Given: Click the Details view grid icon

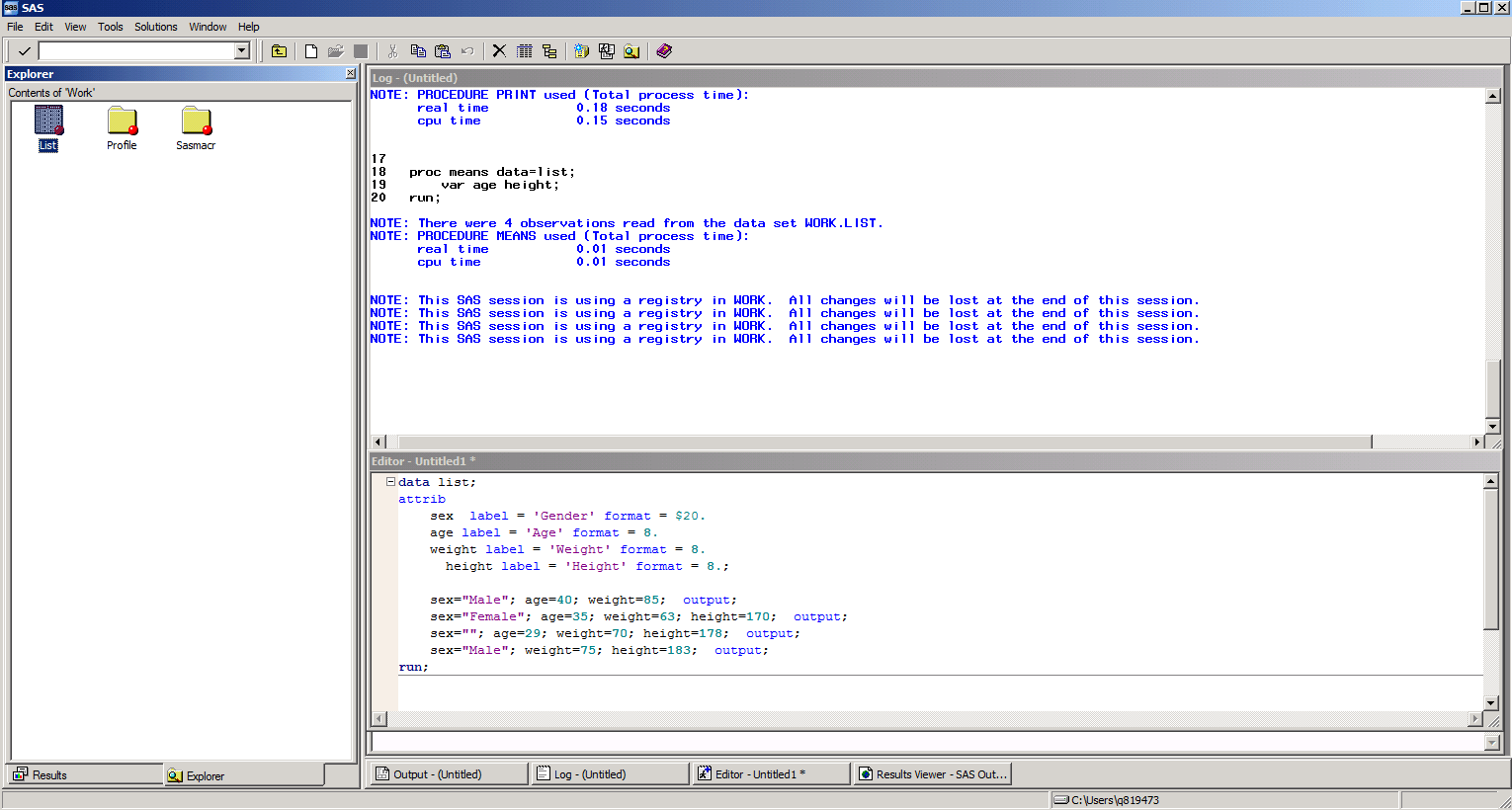Looking at the screenshot, I should point(525,51).
